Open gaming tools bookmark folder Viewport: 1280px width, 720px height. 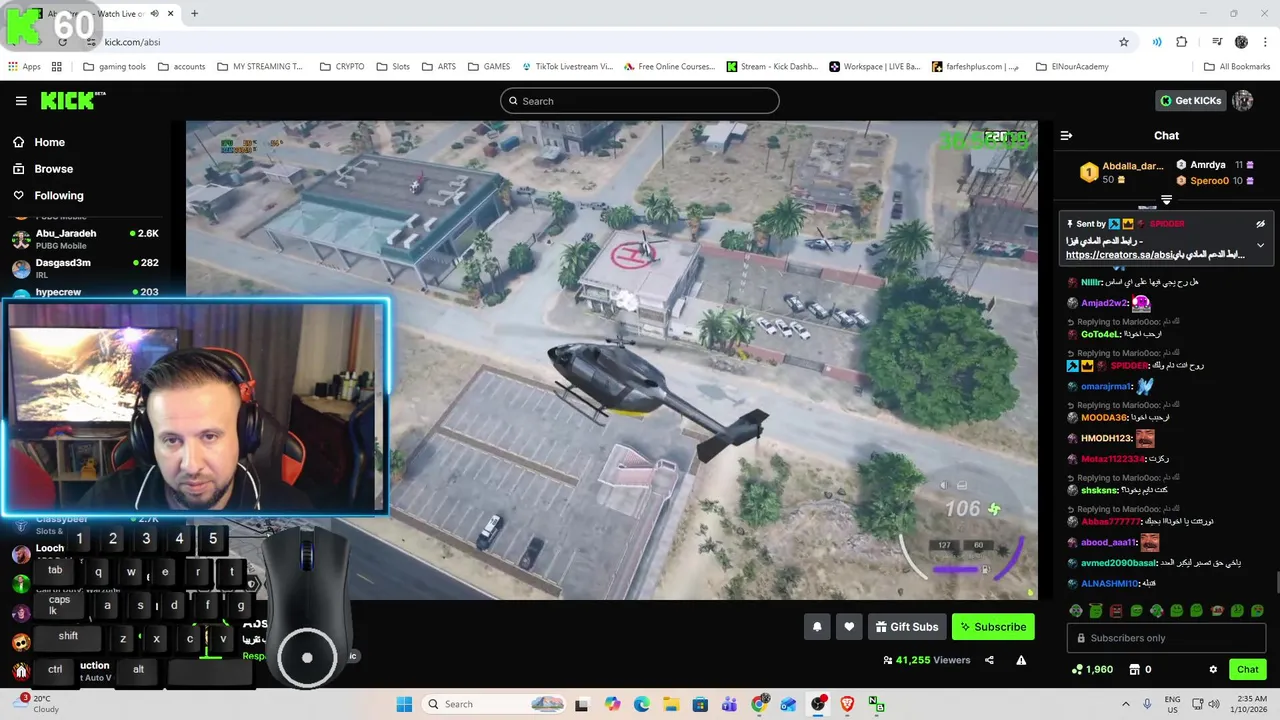click(x=114, y=67)
